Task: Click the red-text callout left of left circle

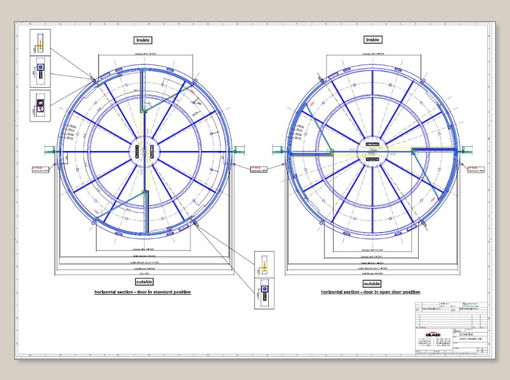Action: point(40,170)
